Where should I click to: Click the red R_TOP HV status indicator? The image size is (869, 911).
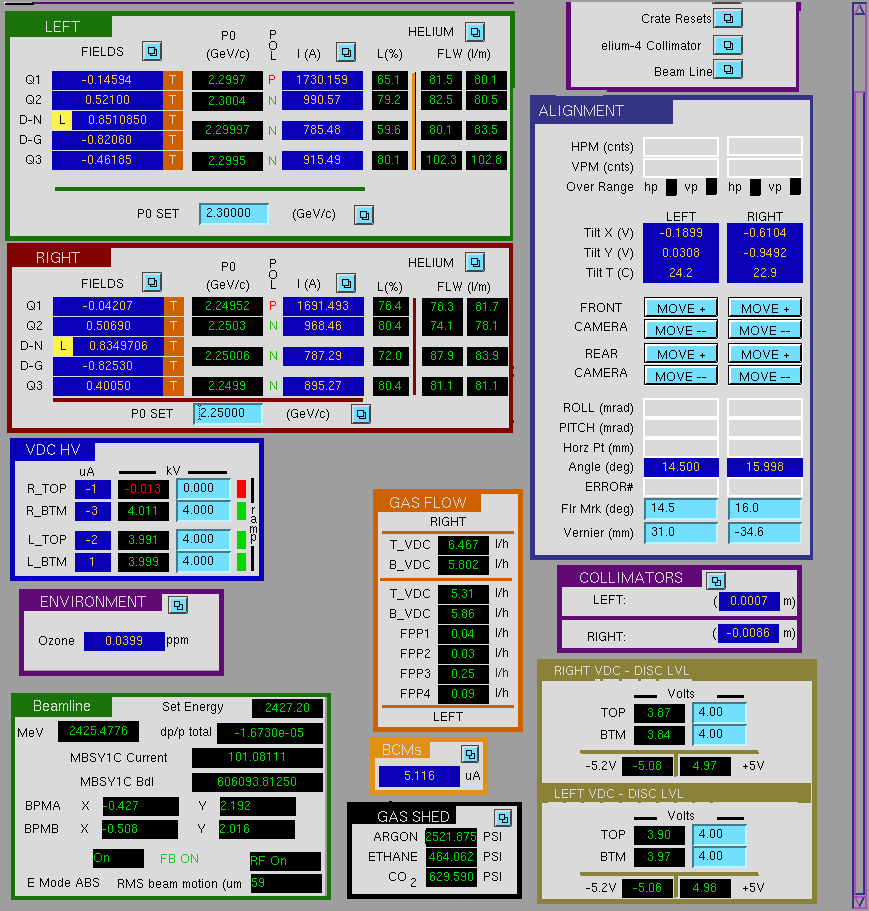(x=242, y=489)
